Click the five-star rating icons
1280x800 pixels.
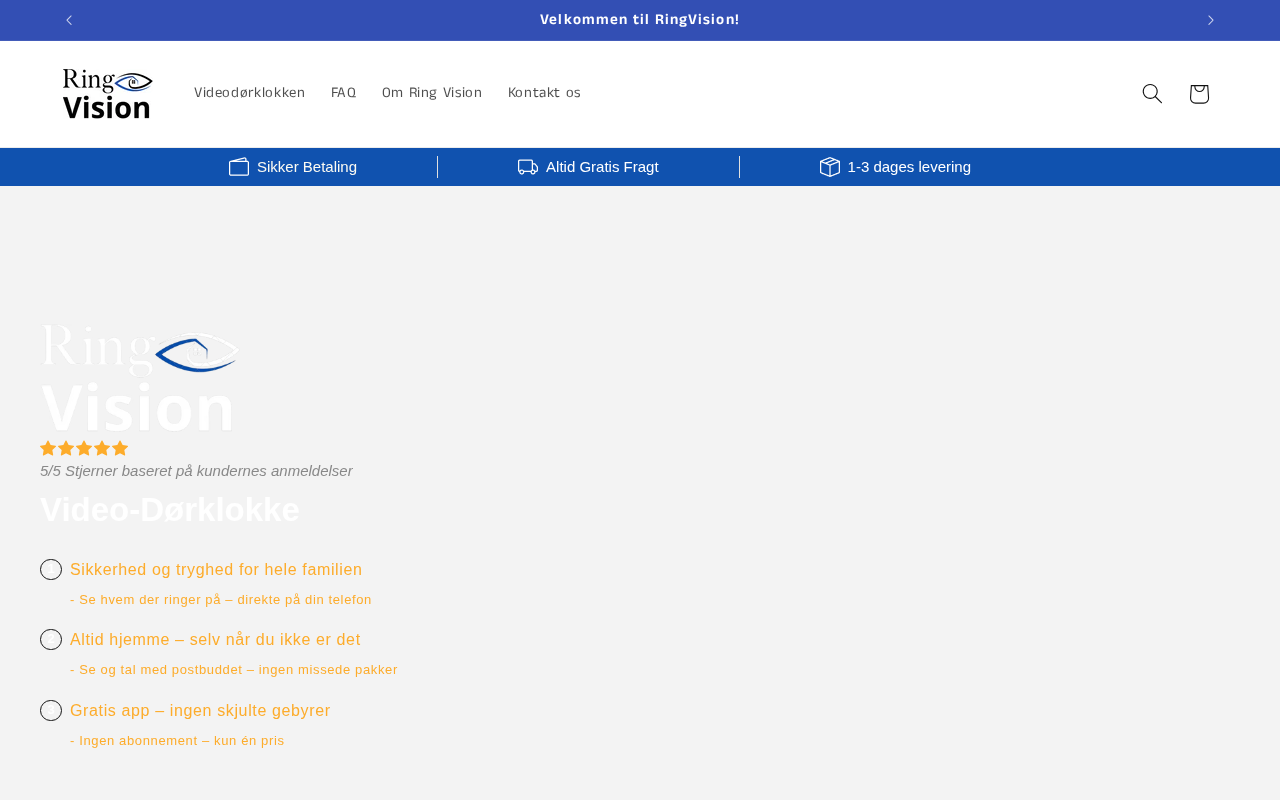(84, 448)
